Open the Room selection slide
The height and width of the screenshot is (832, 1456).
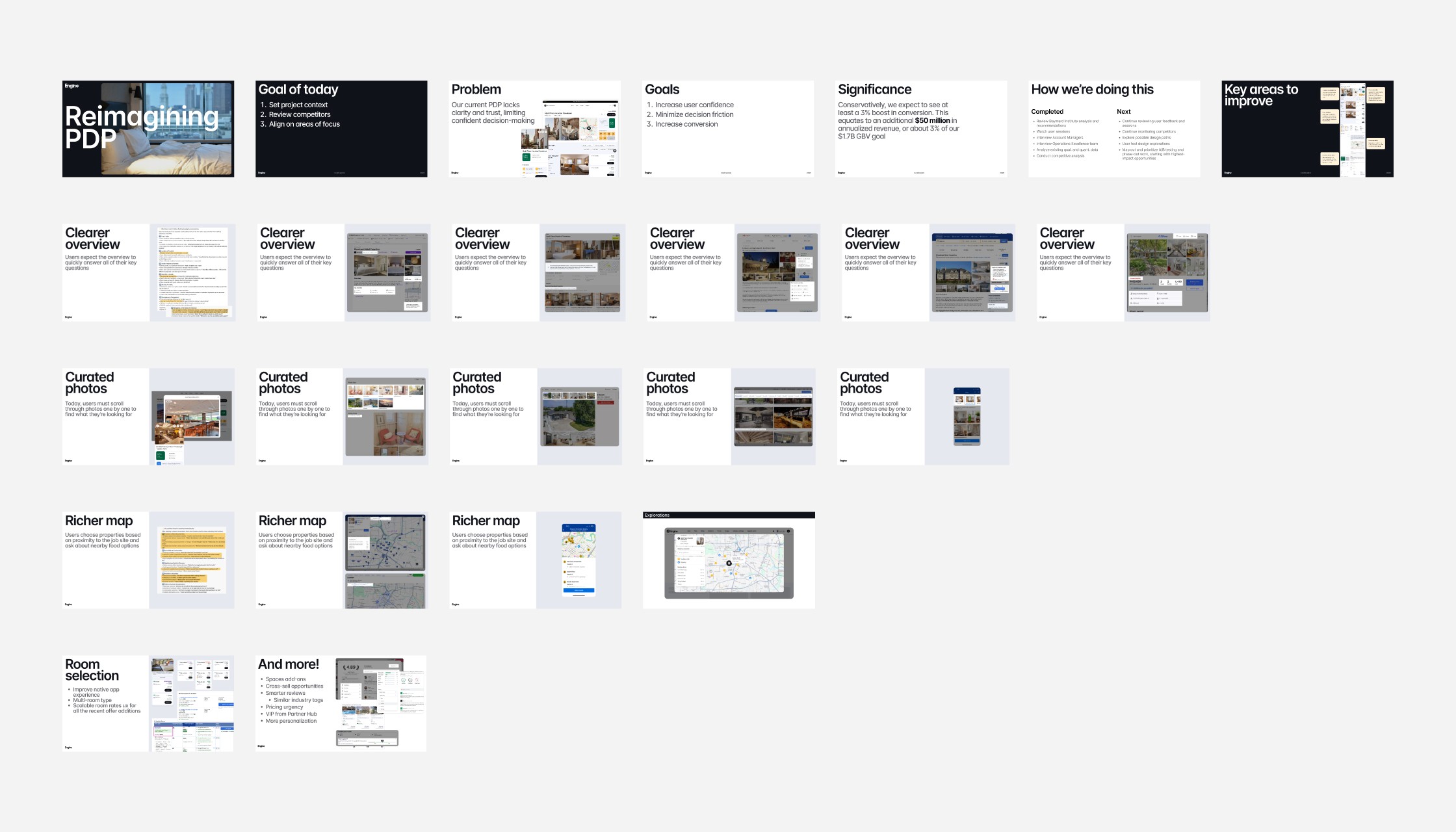pyautogui.click(x=148, y=703)
